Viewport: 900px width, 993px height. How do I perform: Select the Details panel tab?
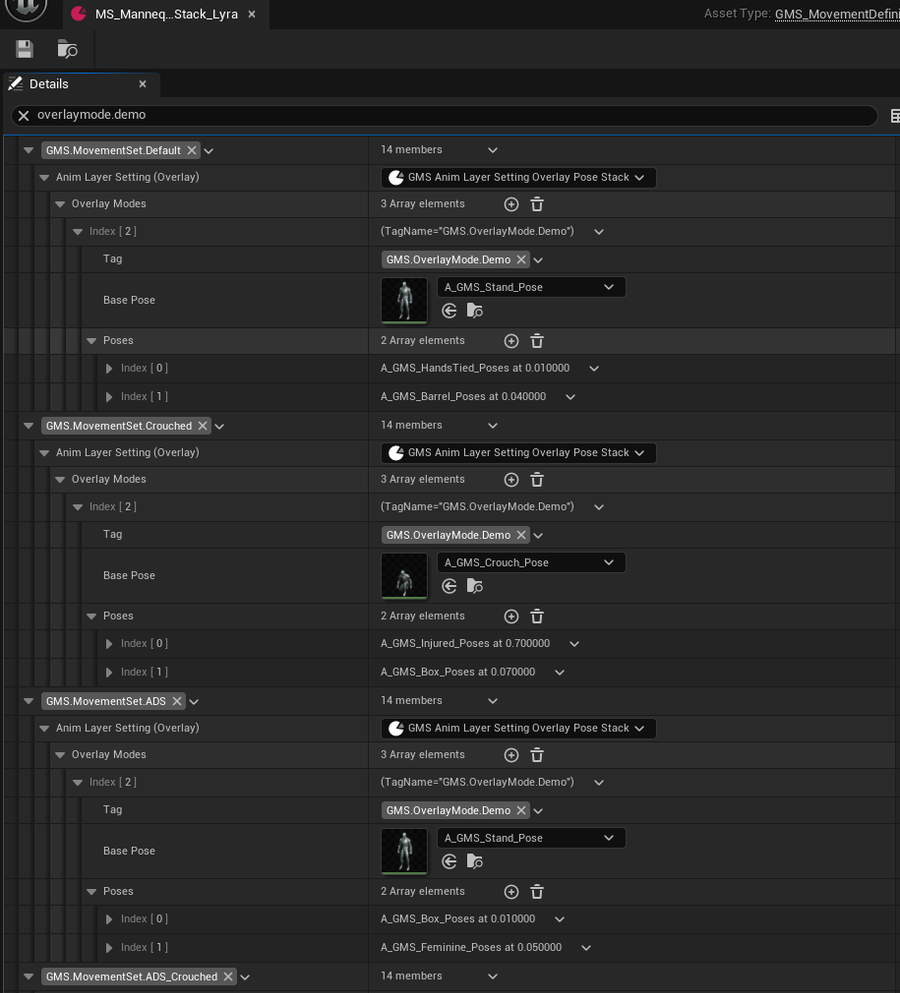click(x=79, y=84)
